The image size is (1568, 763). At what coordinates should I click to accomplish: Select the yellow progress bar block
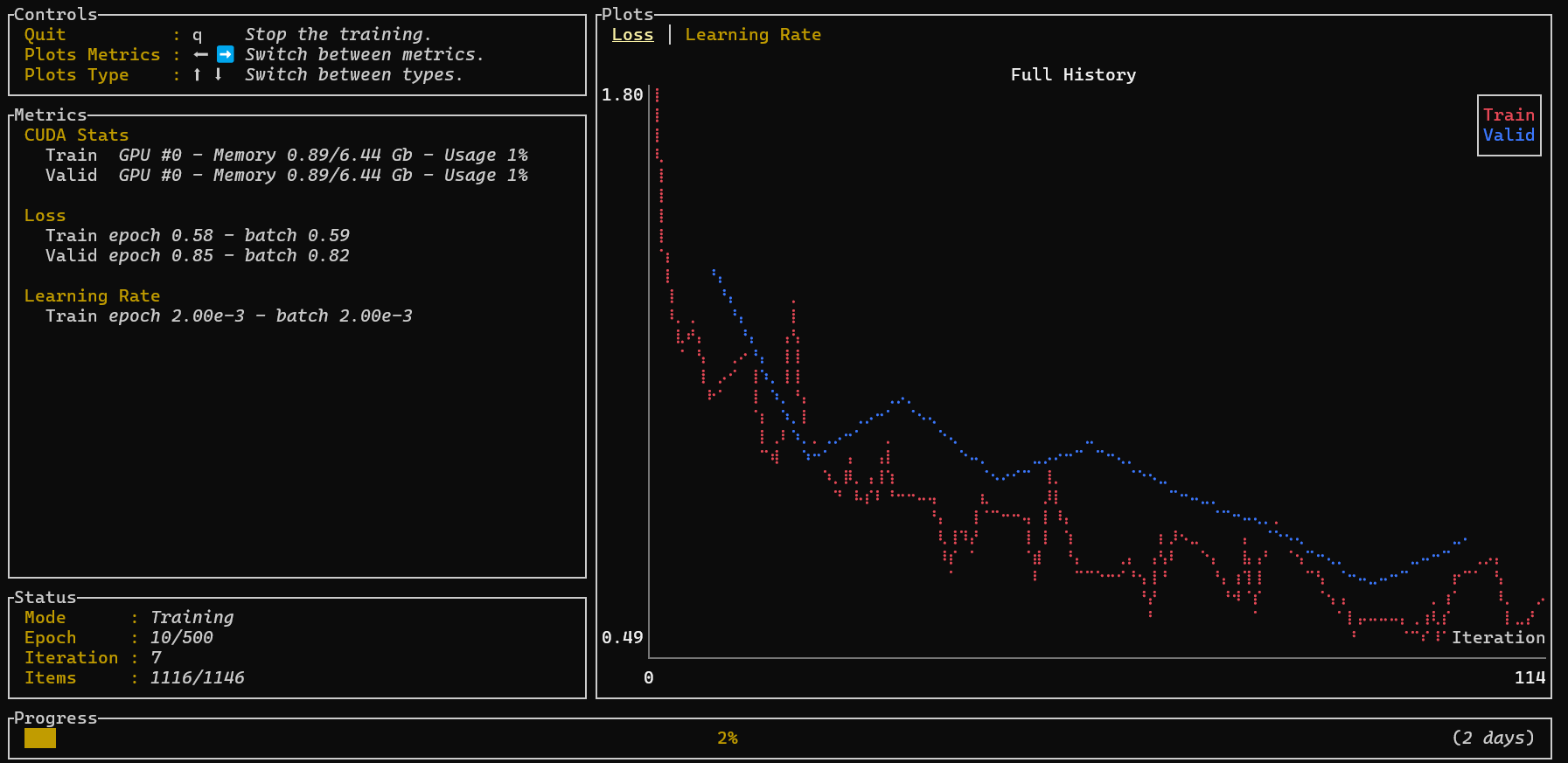click(40, 739)
